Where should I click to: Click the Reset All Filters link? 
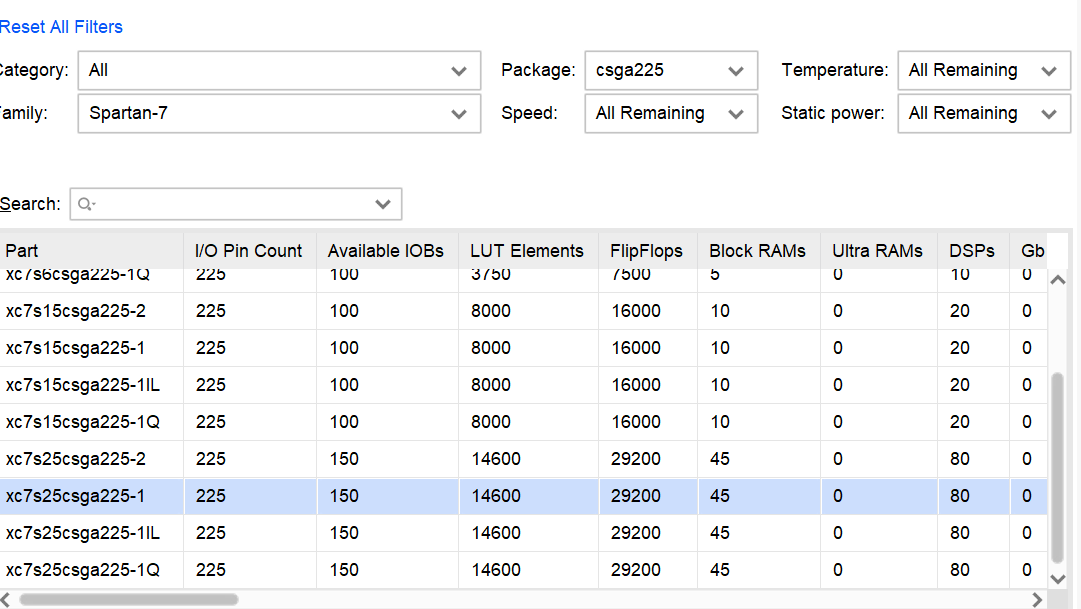click(x=61, y=27)
